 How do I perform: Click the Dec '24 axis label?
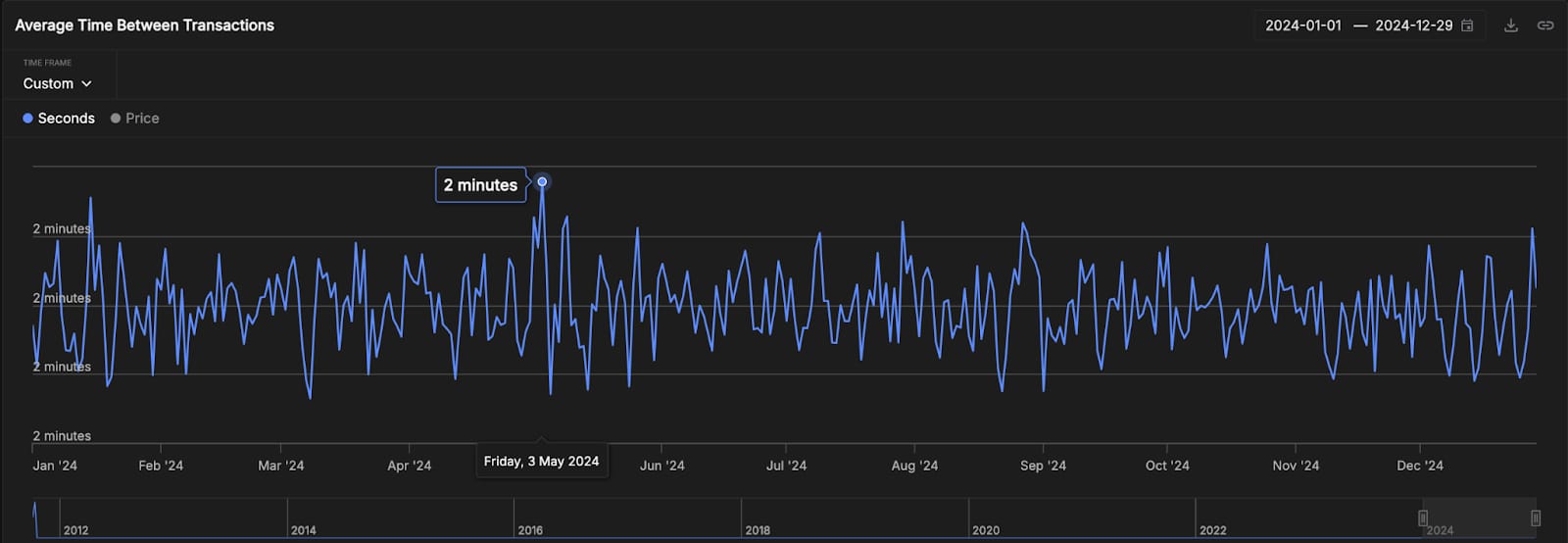pos(1420,466)
